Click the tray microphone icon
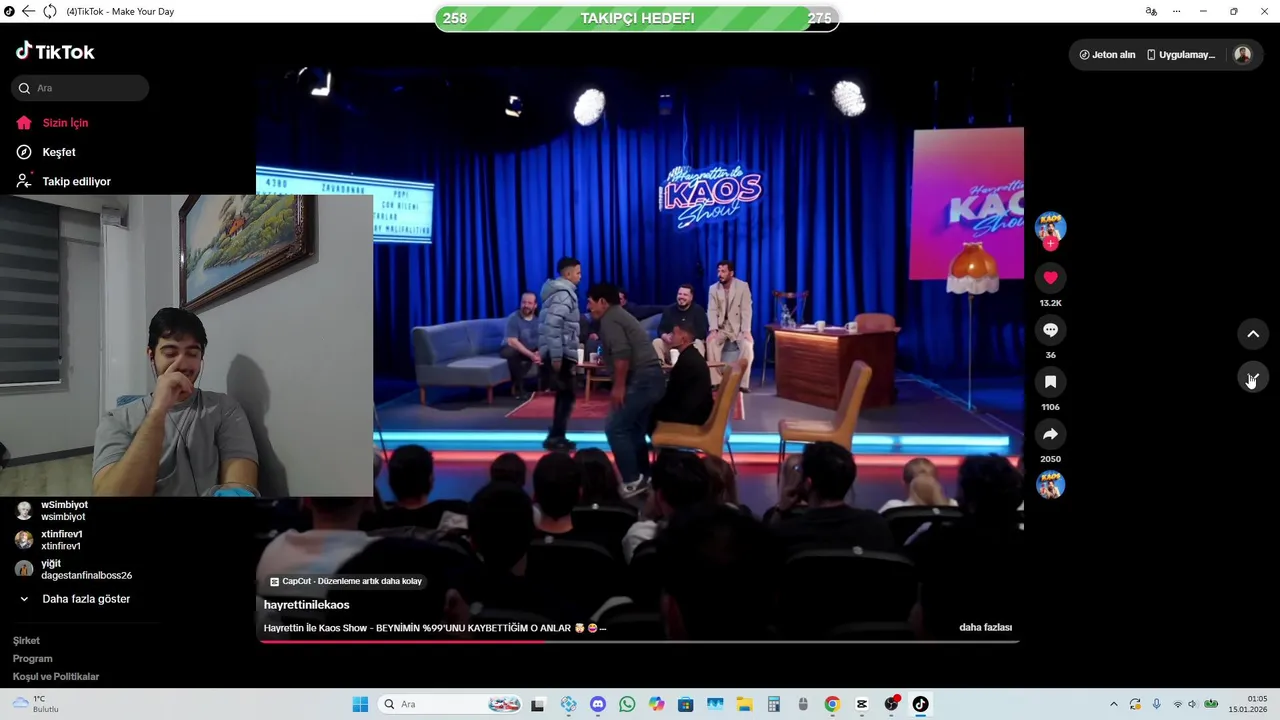The height and width of the screenshot is (720, 1280). [1156, 704]
